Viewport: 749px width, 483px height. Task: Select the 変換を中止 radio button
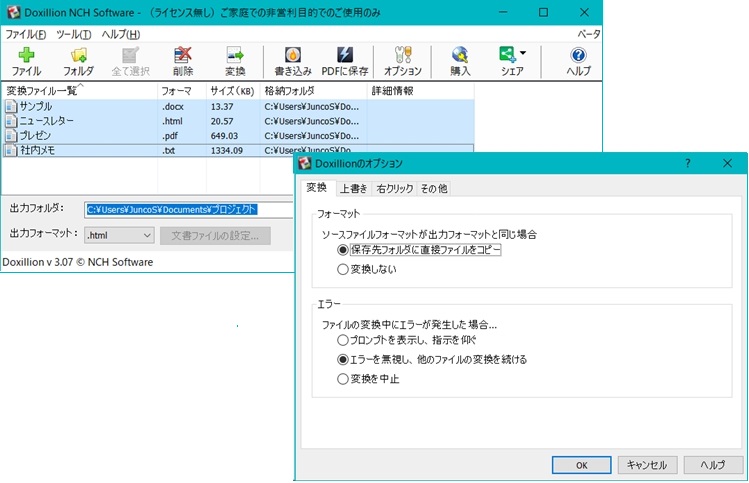click(342, 379)
